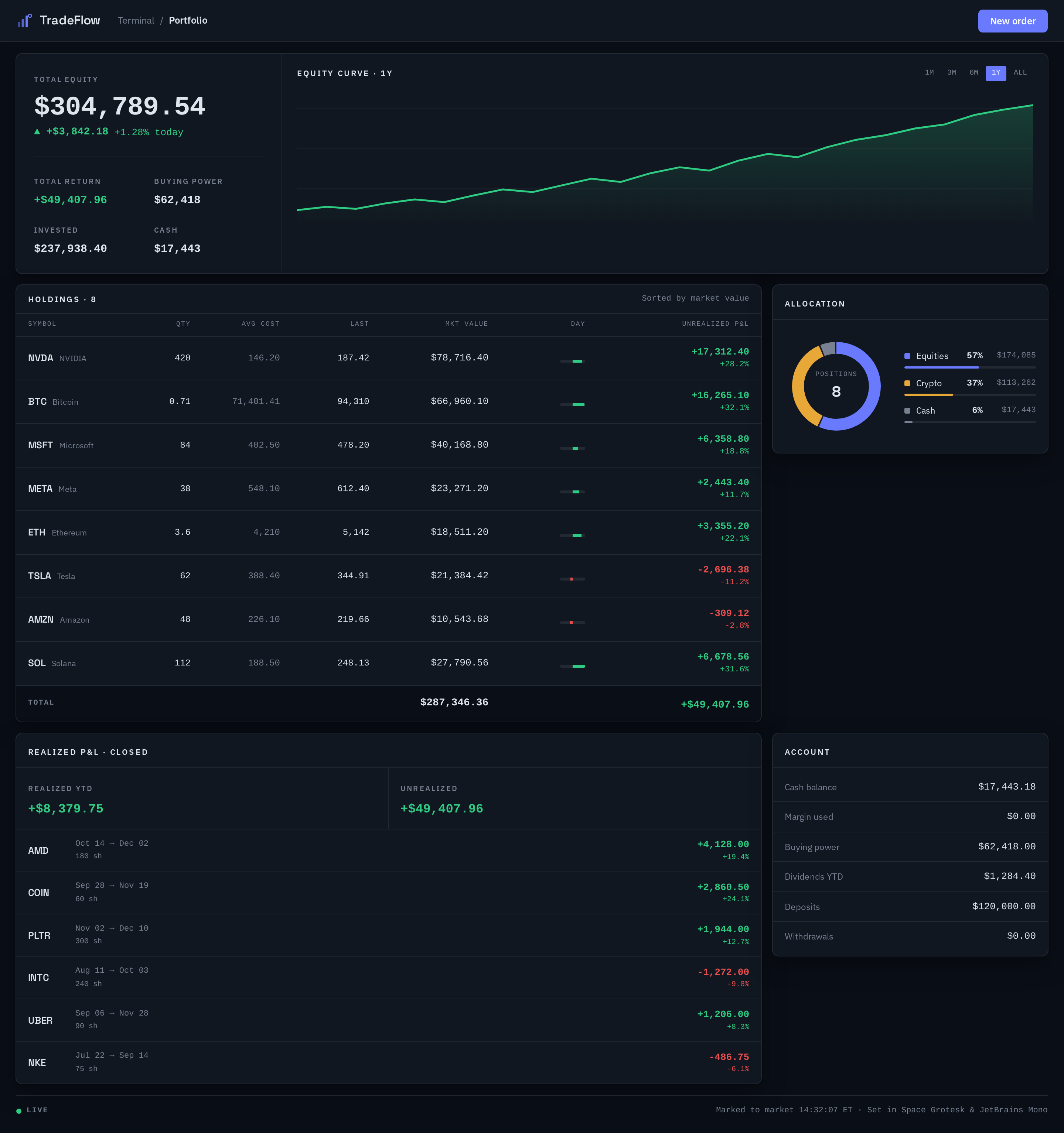Click the Positions donut chart
The height and width of the screenshot is (1133, 1064).
(x=836, y=386)
